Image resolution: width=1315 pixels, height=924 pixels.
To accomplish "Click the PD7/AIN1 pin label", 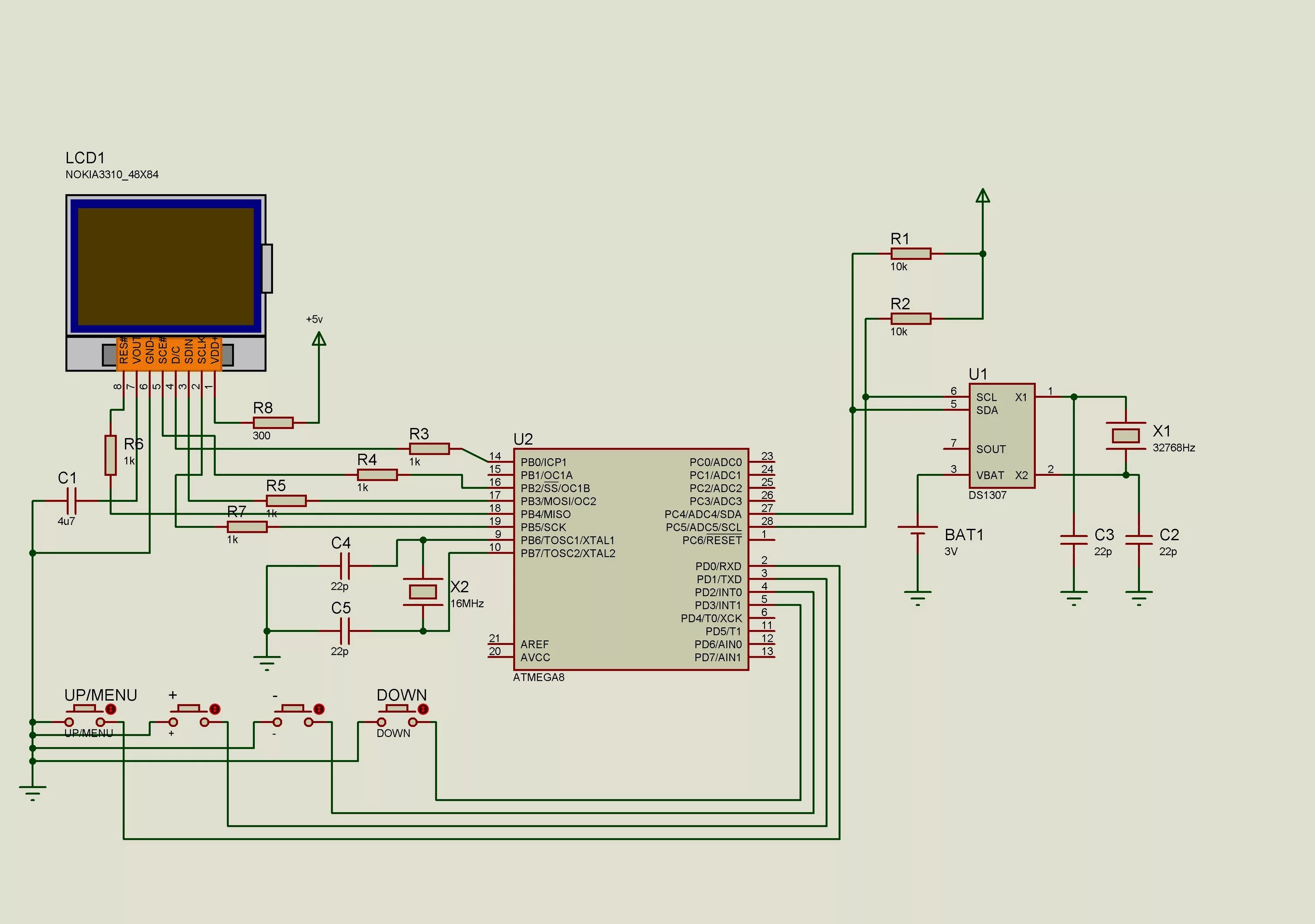I will tap(718, 657).
